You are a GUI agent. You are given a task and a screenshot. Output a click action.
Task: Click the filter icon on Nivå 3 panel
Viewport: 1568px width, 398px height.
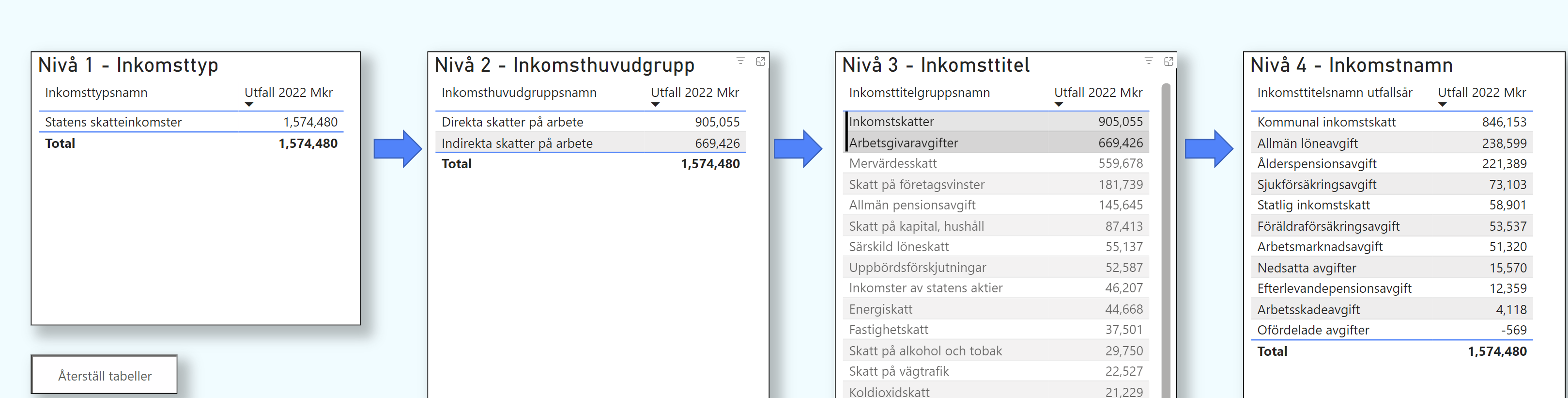pos(1148,61)
